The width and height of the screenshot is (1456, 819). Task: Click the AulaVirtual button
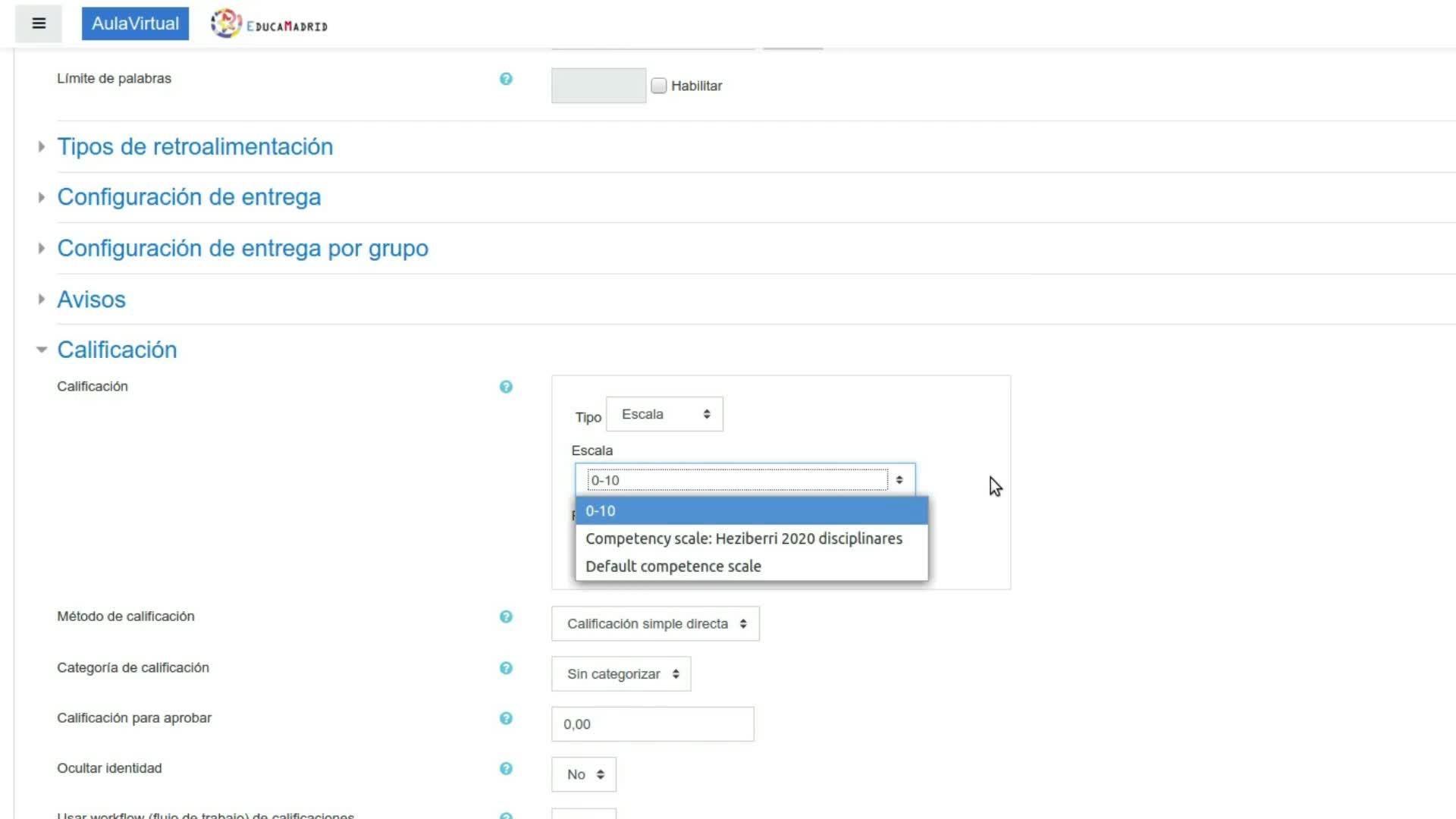(135, 24)
